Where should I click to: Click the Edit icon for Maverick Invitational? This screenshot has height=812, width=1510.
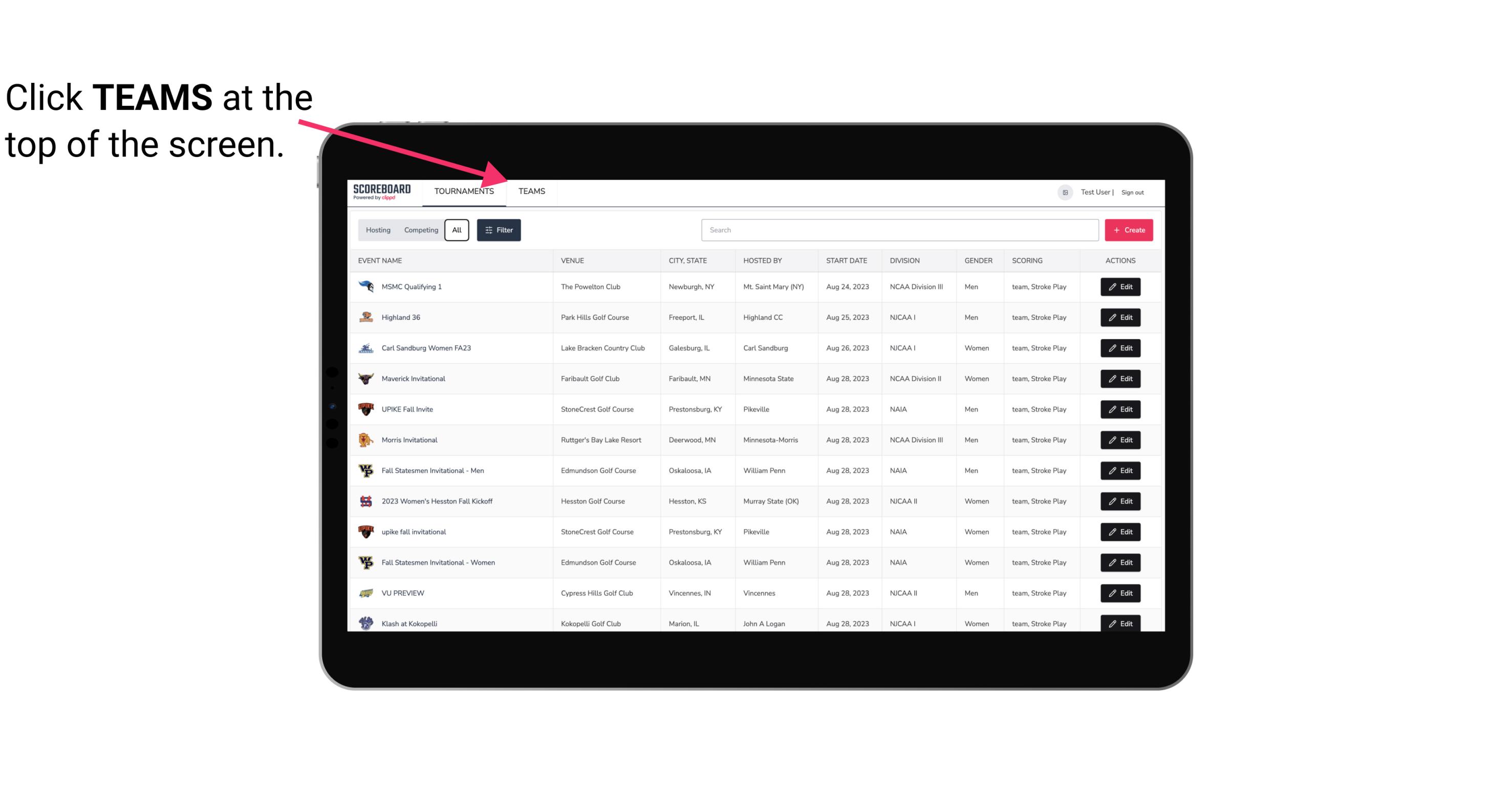coord(1120,378)
